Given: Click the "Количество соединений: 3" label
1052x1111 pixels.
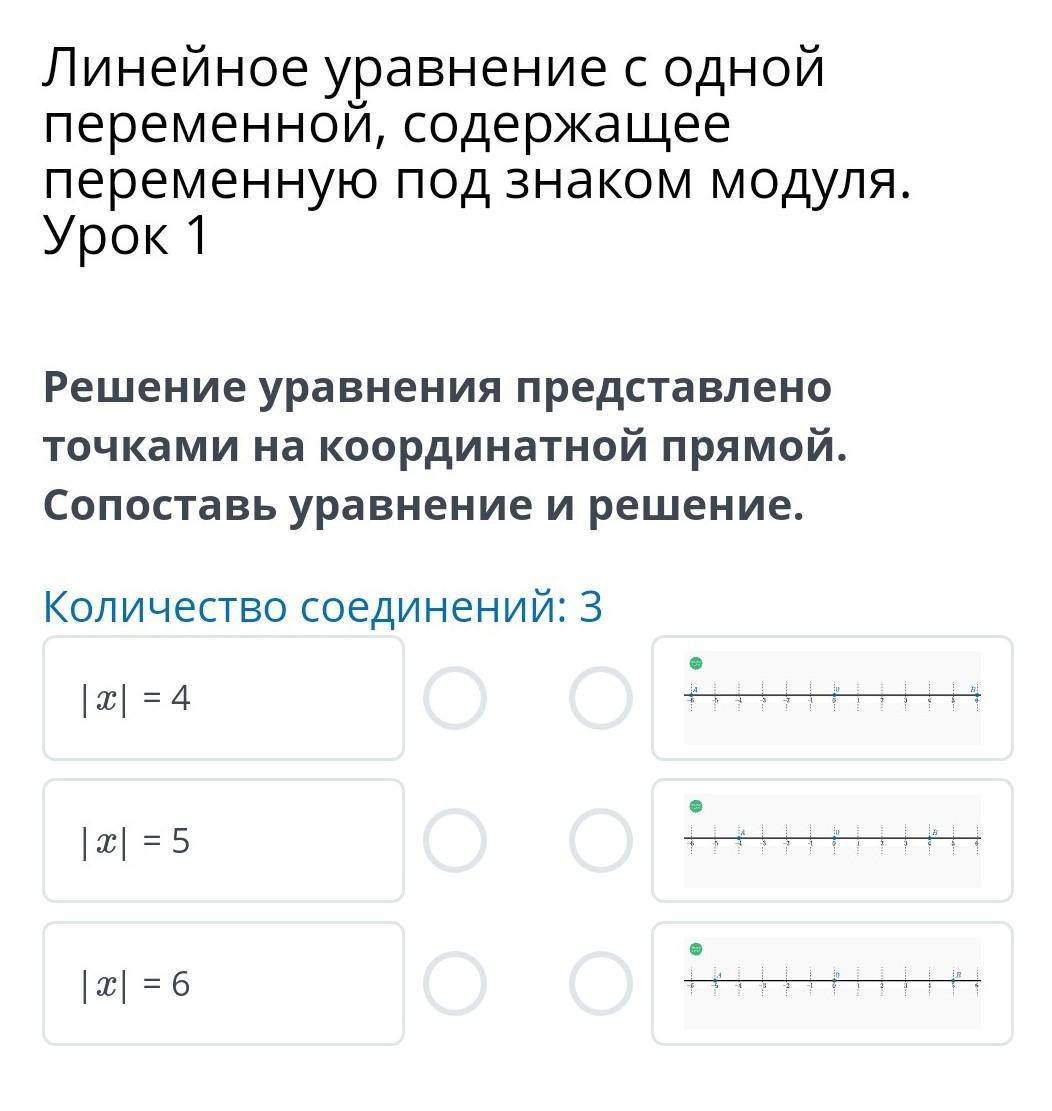Looking at the screenshot, I should click(x=323, y=607).
